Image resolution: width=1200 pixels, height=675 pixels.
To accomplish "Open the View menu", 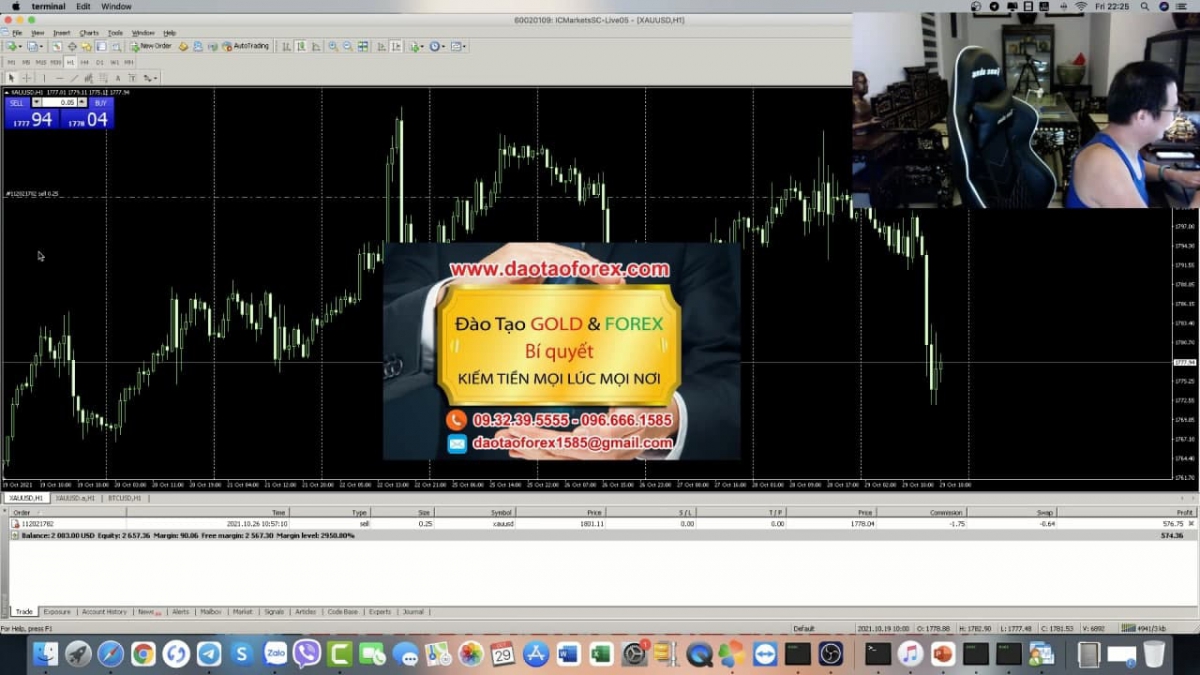I will [x=38, y=33].
